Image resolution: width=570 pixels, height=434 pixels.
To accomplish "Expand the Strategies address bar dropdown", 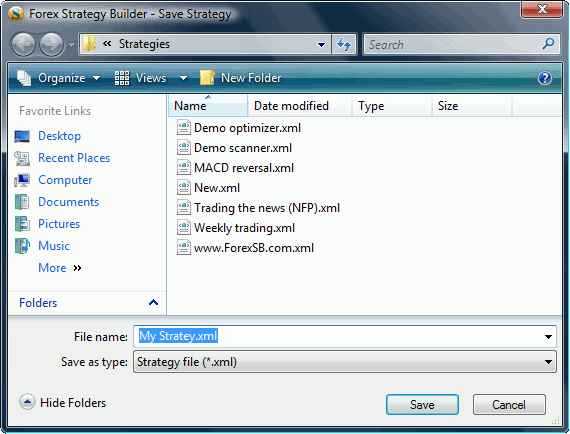I will (x=321, y=44).
